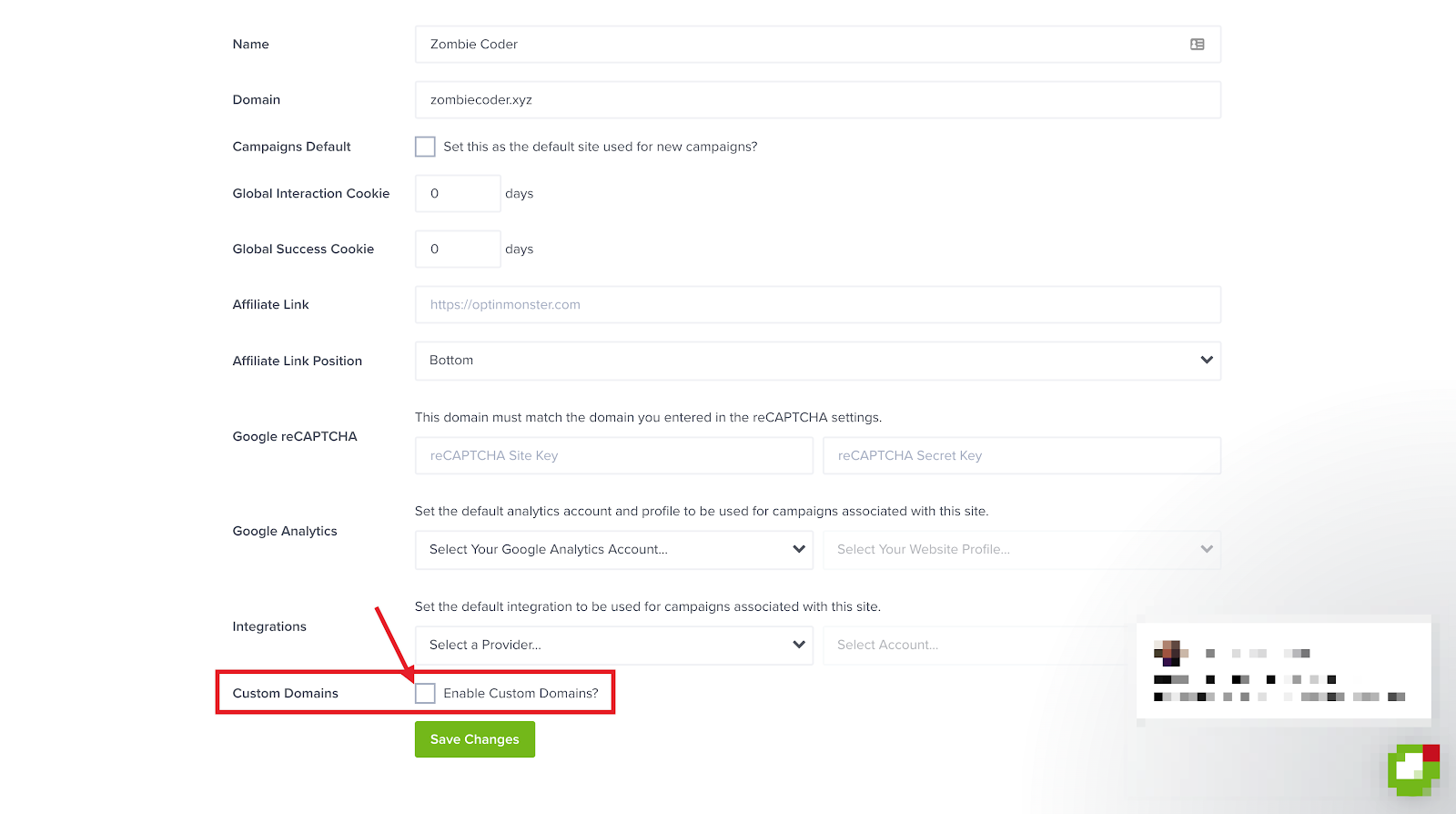Click the contact card icon in Name field
Screen dimensions: 1456x814
(1197, 45)
